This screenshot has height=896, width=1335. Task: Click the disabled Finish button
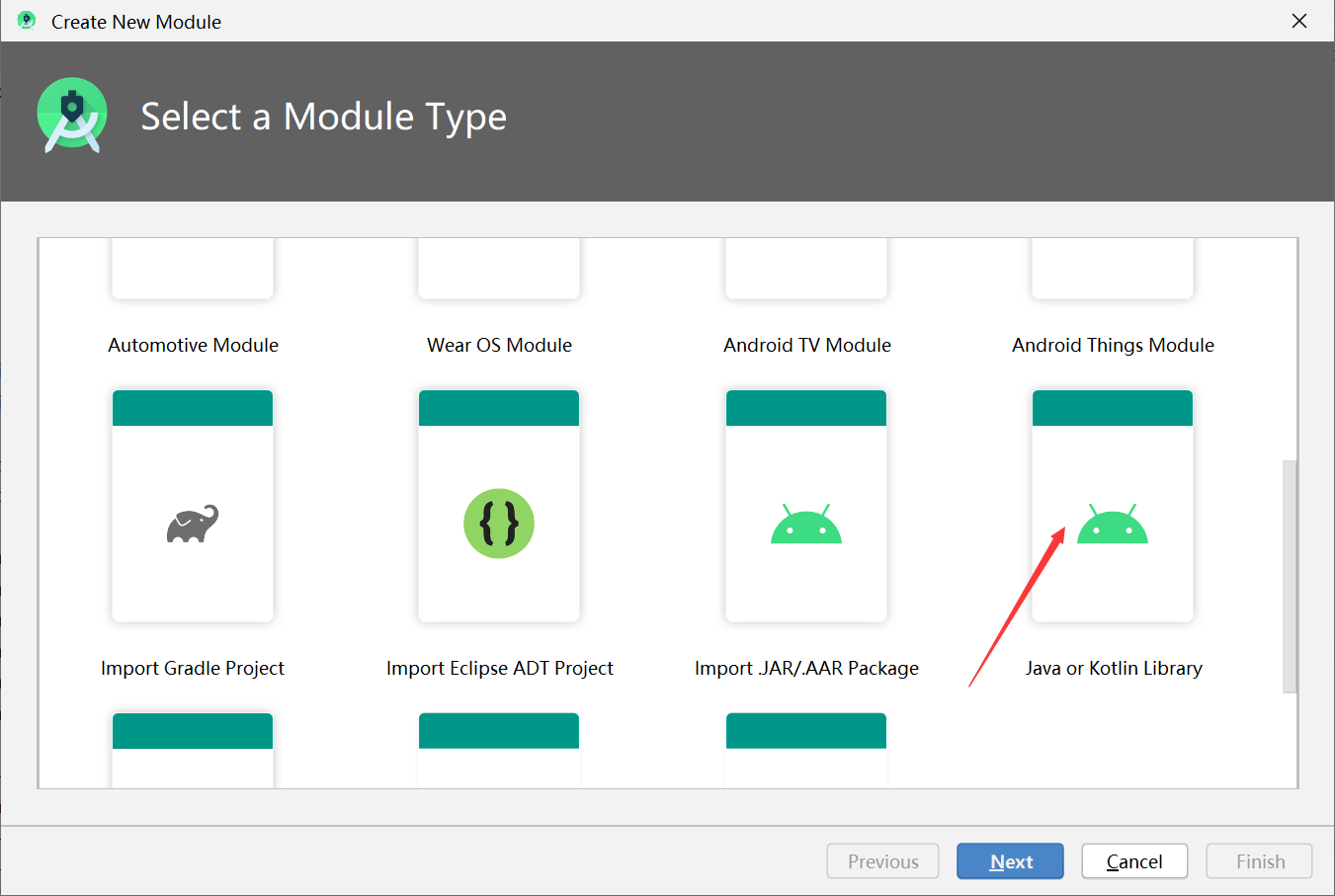click(x=1259, y=861)
